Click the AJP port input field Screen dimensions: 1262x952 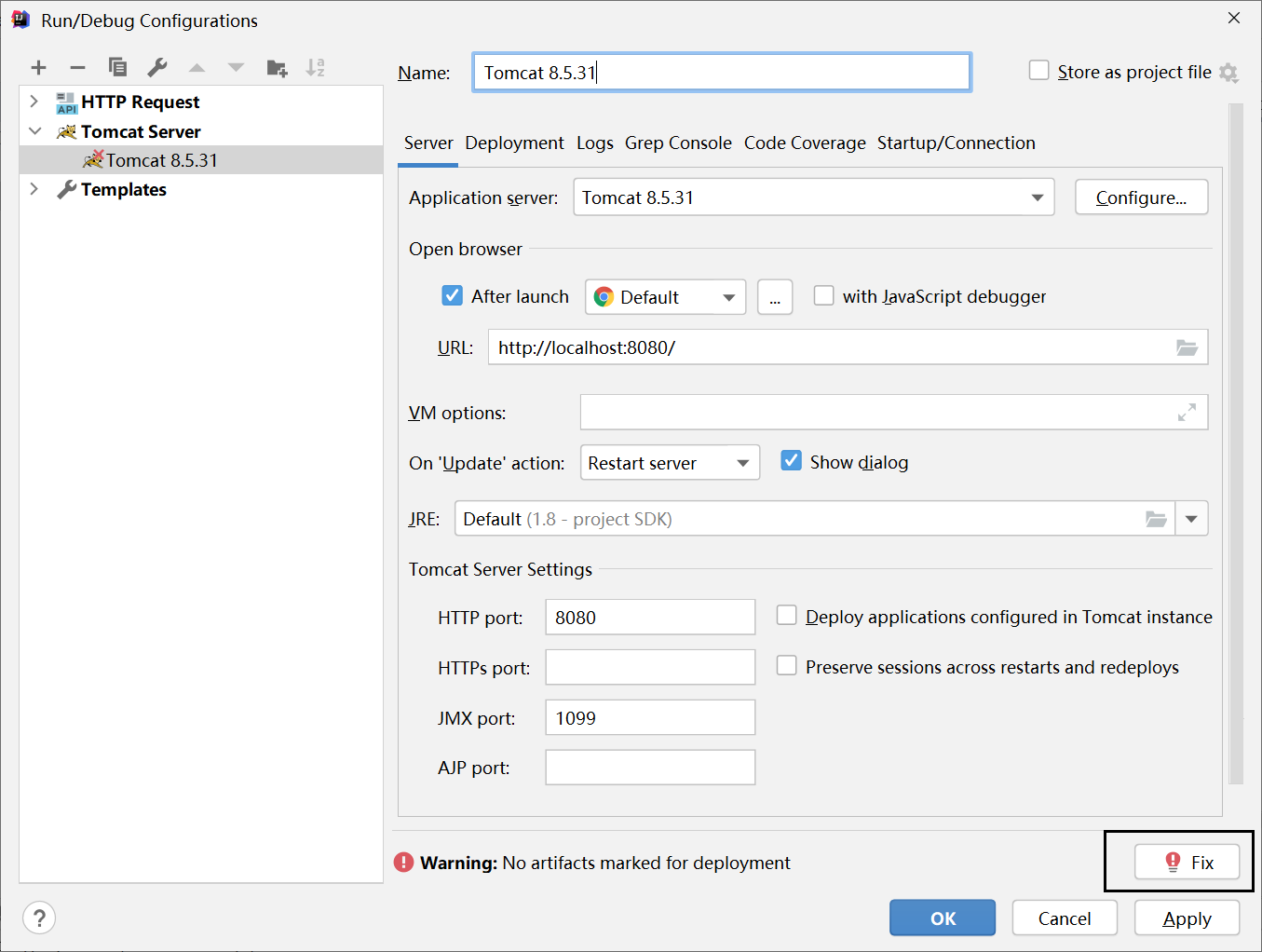click(650, 768)
